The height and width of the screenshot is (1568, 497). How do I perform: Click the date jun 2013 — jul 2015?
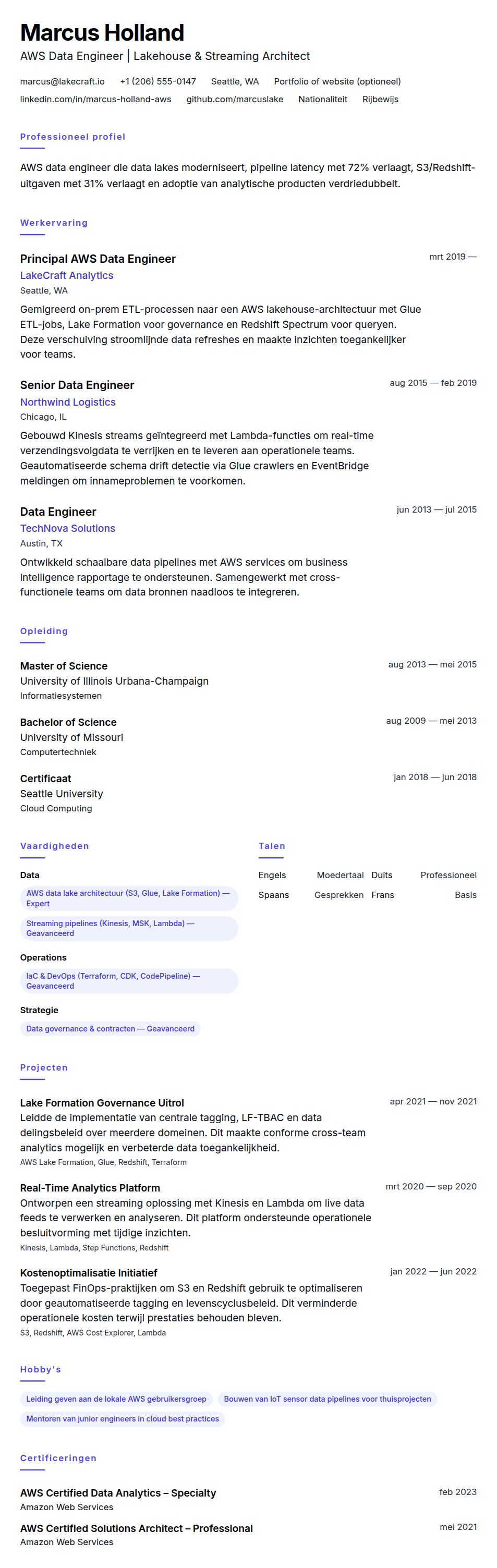tap(436, 509)
